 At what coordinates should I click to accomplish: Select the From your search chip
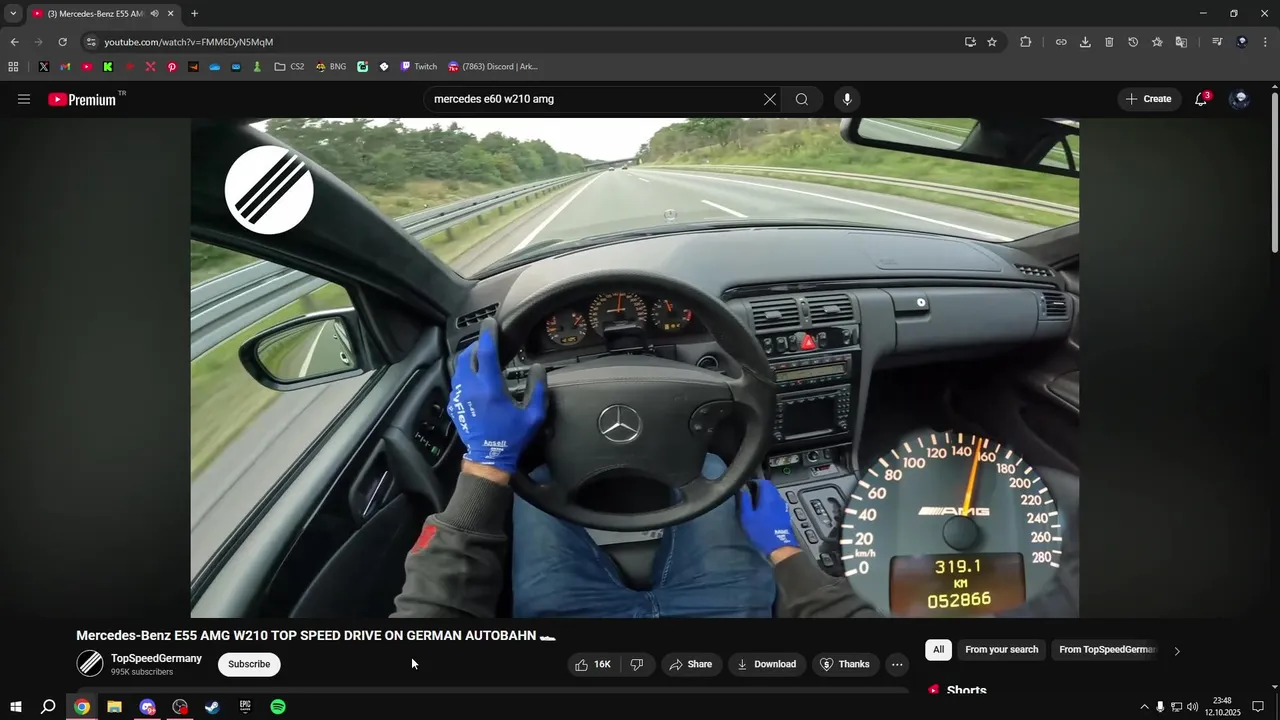pyautogui.click(x=1001, y=650)
